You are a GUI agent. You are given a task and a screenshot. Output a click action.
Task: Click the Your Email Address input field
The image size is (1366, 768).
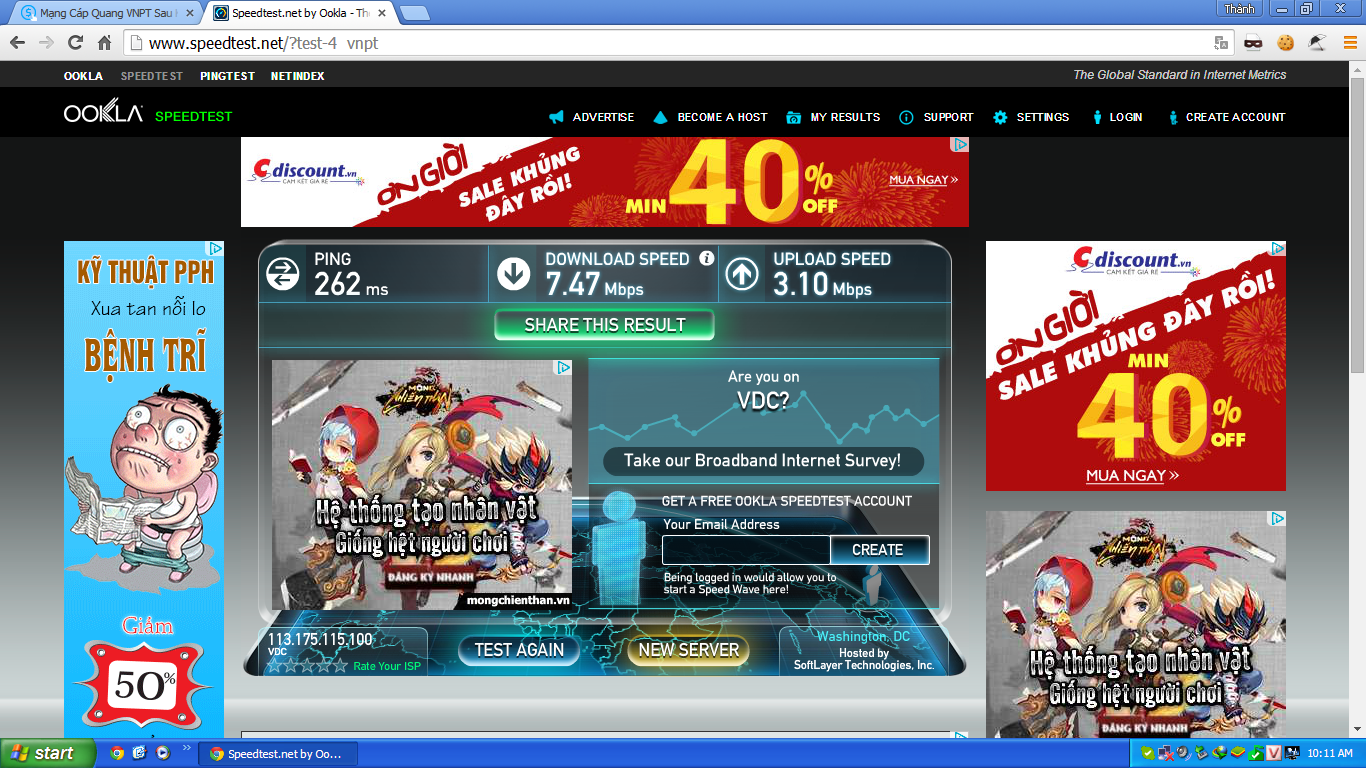(746, 550)
